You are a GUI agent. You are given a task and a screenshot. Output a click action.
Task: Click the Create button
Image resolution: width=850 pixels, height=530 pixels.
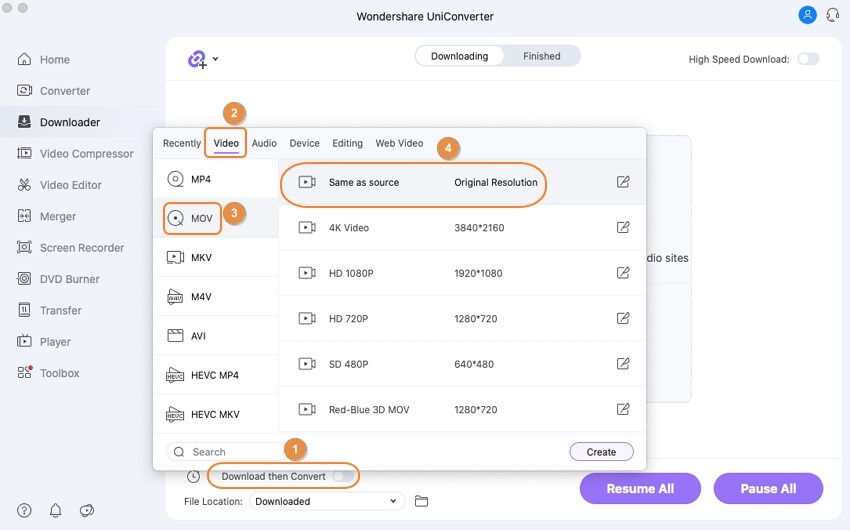point(601,452)
